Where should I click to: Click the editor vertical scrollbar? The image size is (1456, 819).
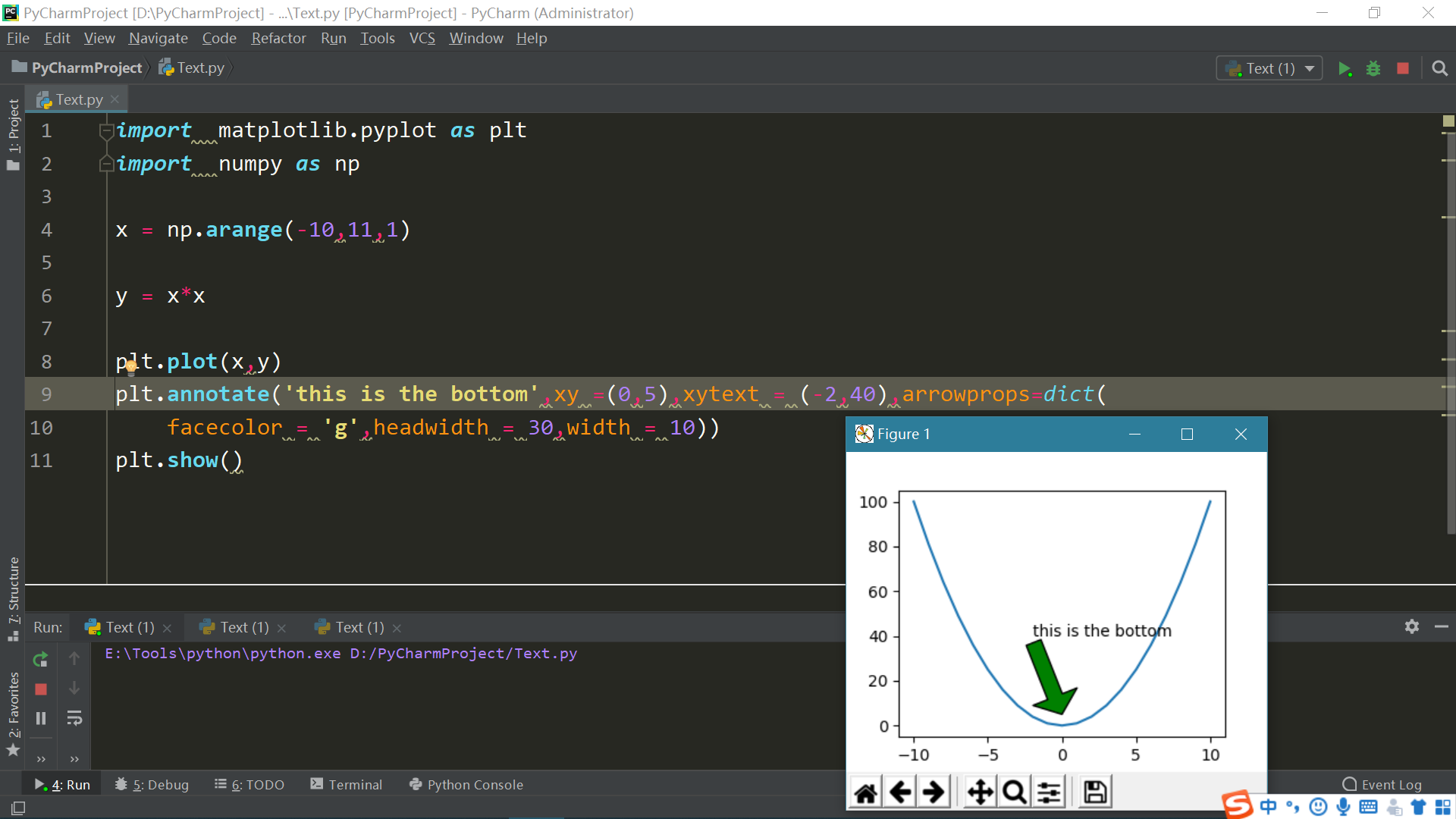pyautogui.click(x=1450, y=334)
